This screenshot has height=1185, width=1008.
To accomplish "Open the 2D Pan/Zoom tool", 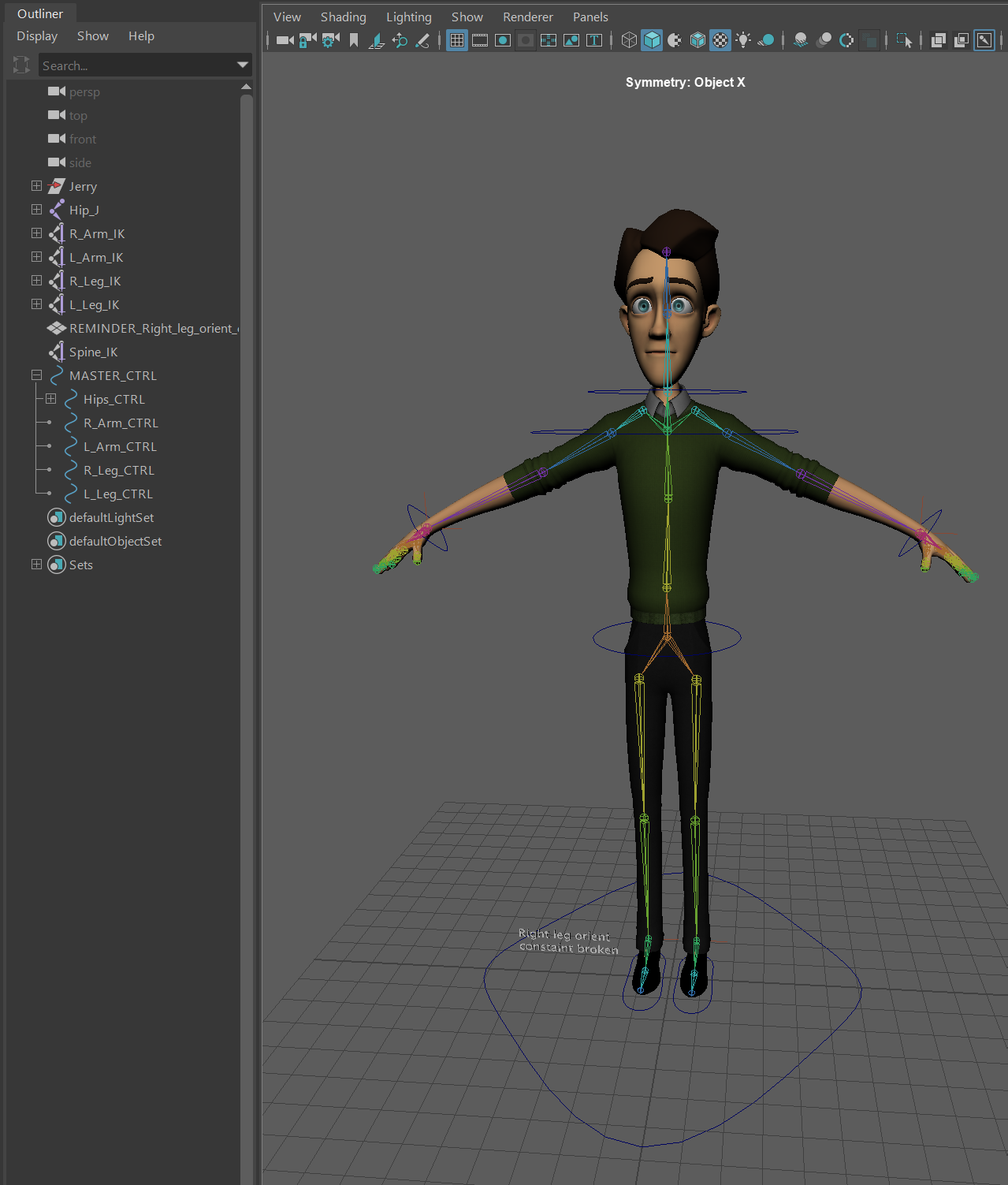I will pyautogui.click(x=400, y=40).
